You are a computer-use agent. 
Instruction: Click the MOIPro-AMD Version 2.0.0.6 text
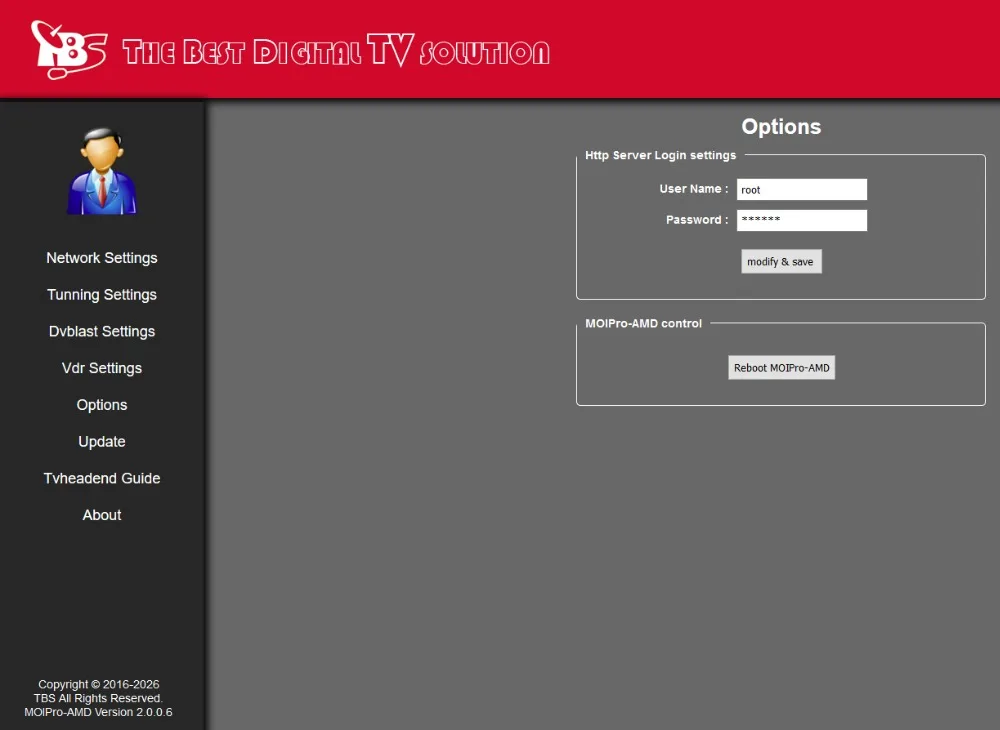click(x=98, y=712)
